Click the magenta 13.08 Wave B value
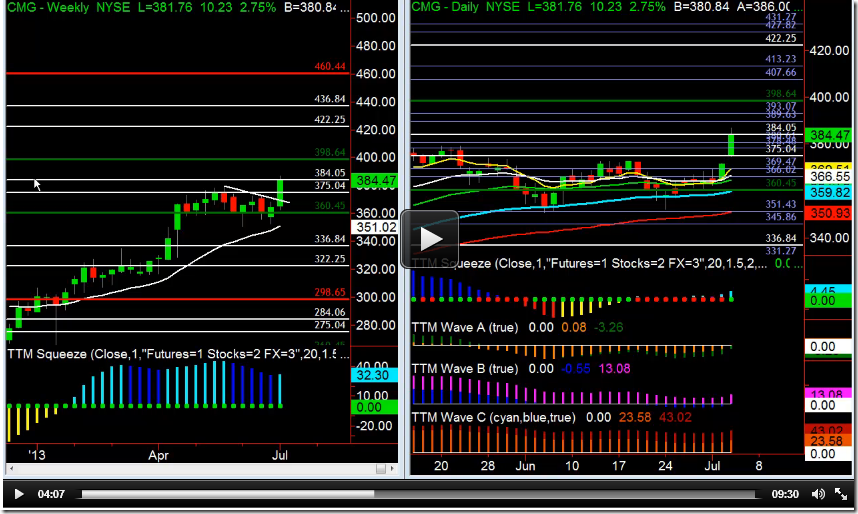 click(x=614, y=369)
